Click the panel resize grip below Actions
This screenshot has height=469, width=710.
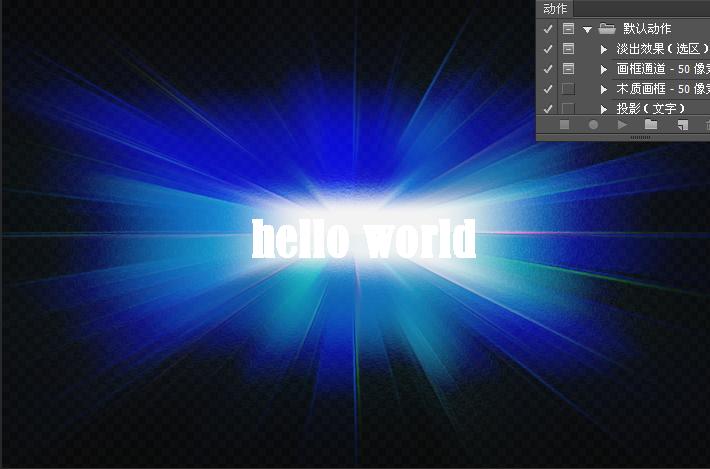(640, 137)
